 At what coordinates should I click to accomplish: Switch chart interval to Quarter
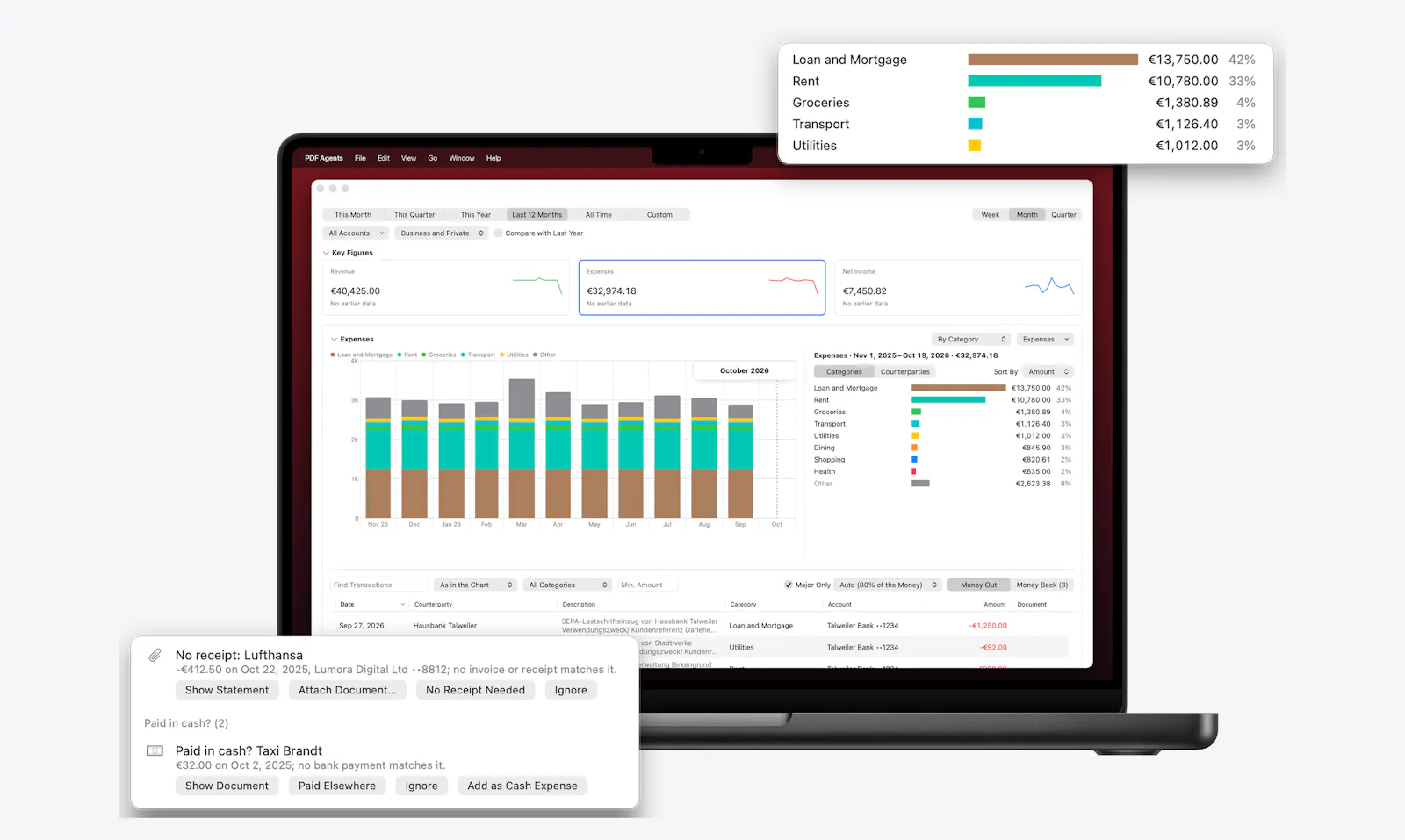click(1063, 215)
